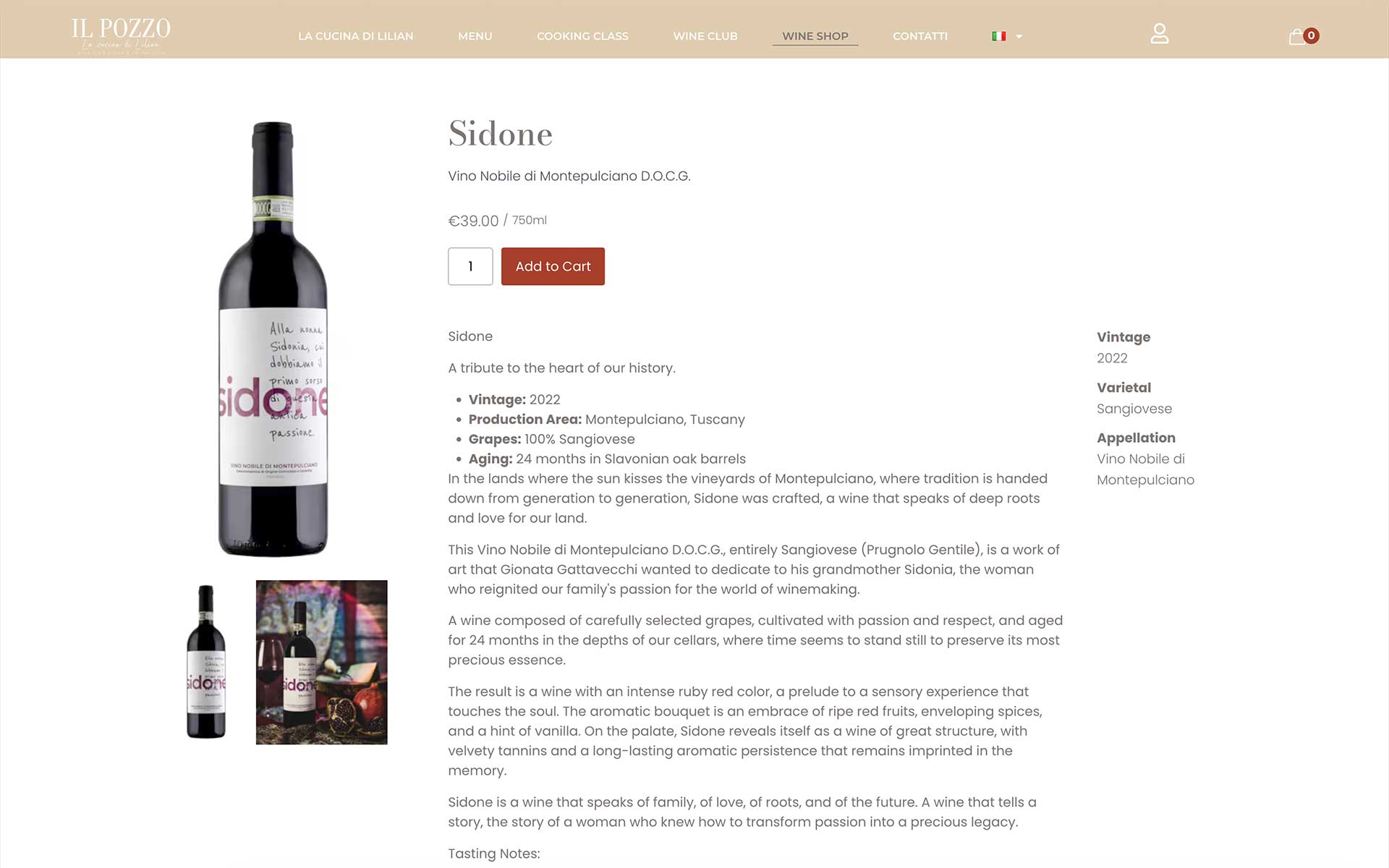Open the shopping cart bag icon
1389x868 pixels.
[x=1296, y=36]
